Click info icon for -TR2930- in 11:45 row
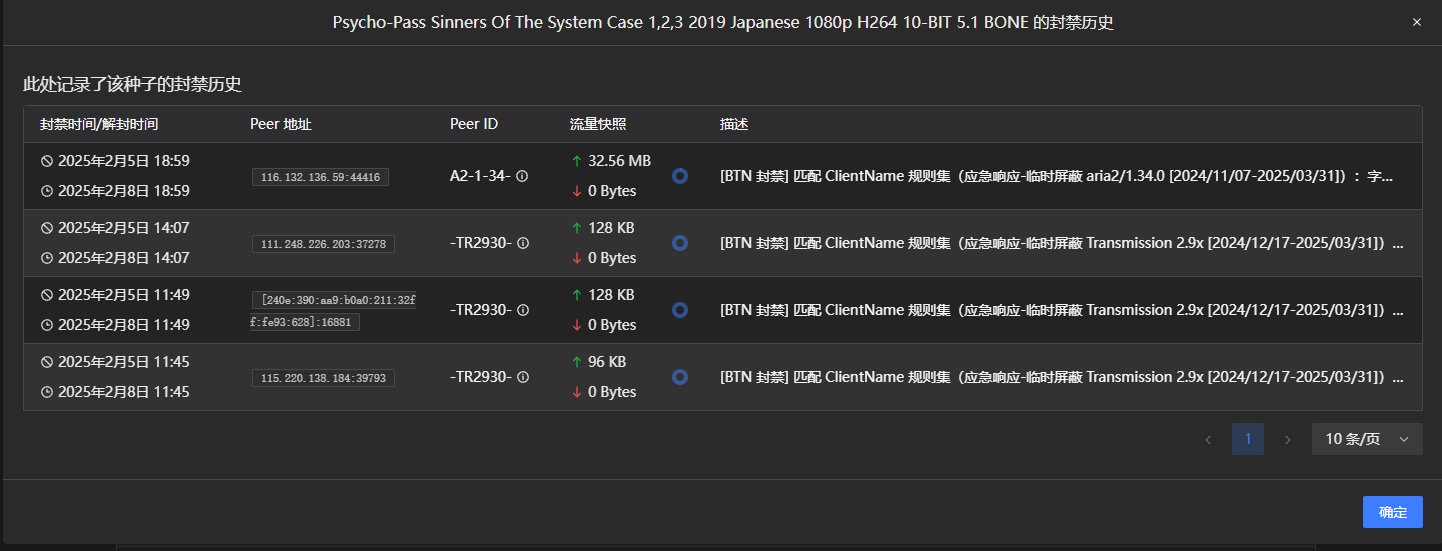 [522, 377]
